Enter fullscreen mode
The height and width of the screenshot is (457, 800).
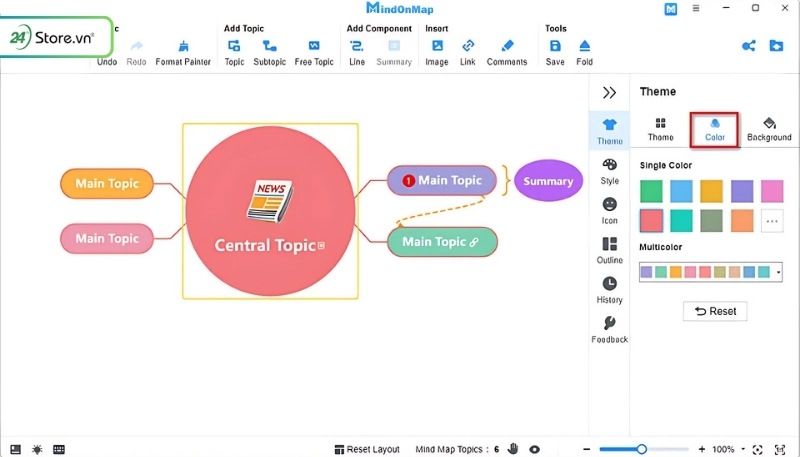[780, 449]
